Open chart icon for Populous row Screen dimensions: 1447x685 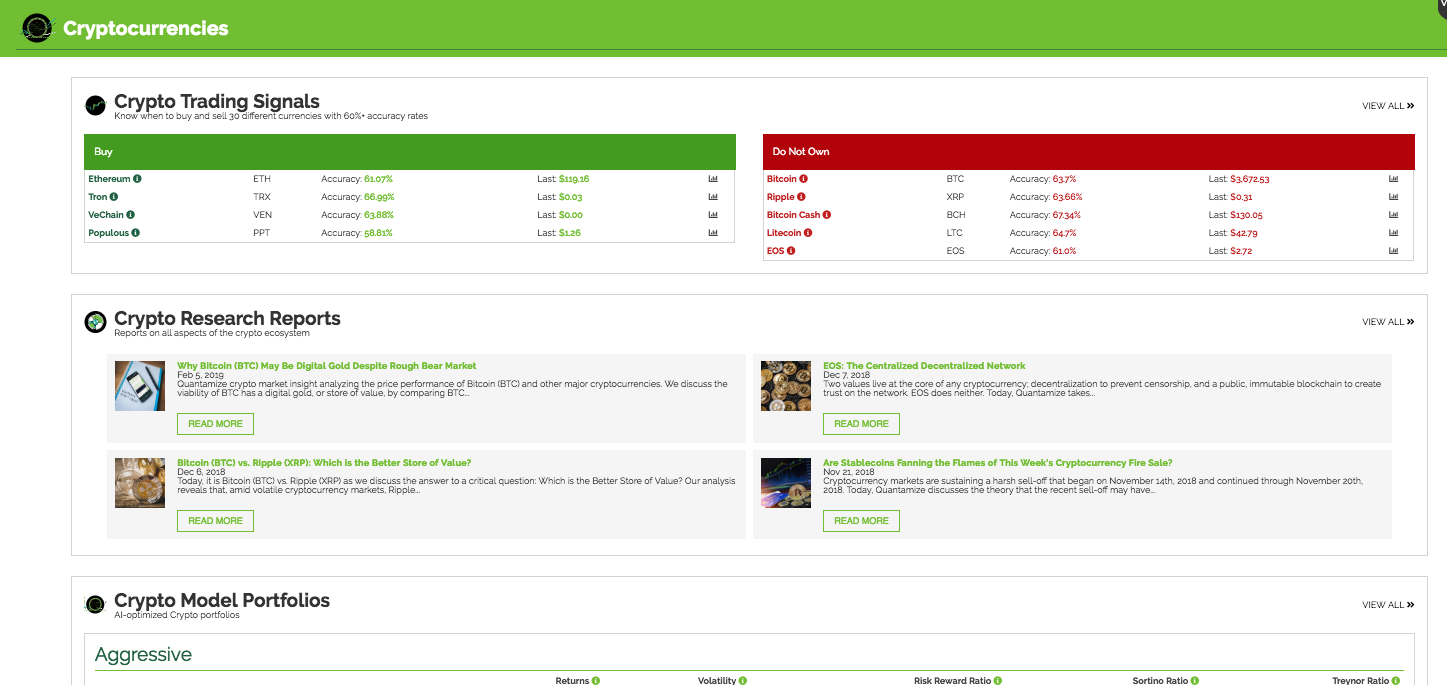(713, 233)
